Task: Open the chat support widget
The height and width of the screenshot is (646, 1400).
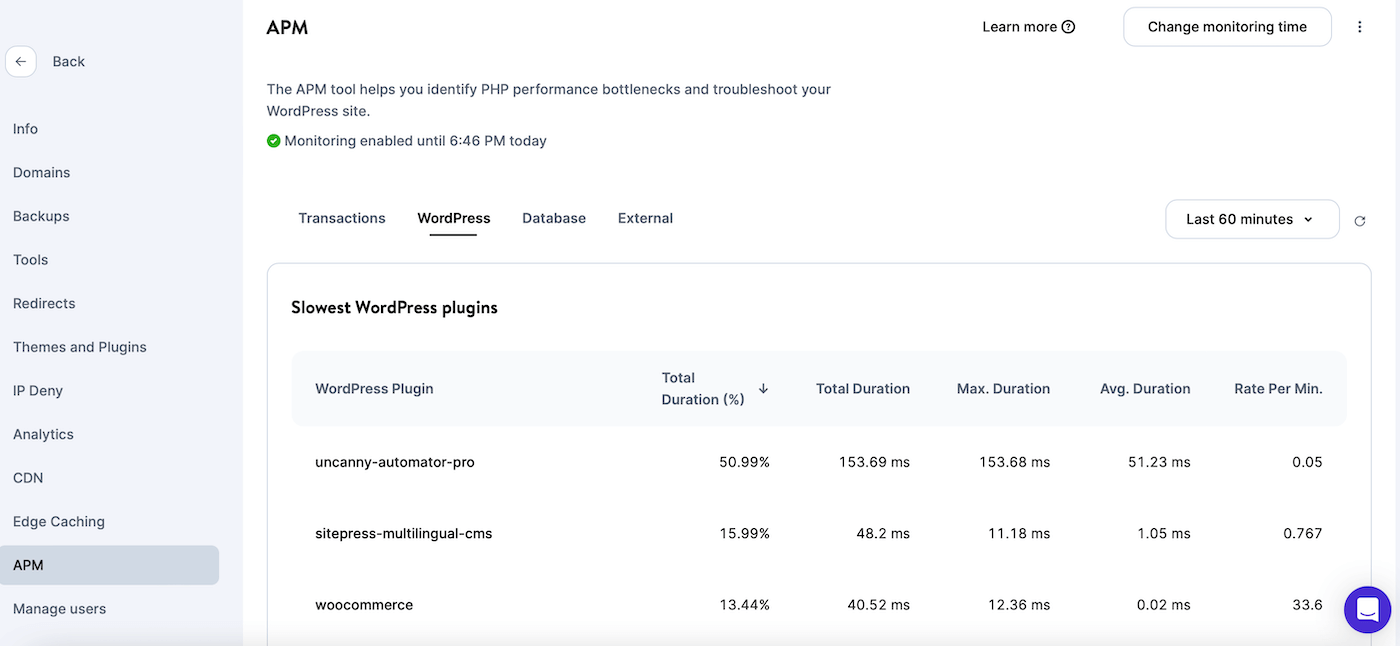Action: pyautogui.click(x=1367, y=609)
